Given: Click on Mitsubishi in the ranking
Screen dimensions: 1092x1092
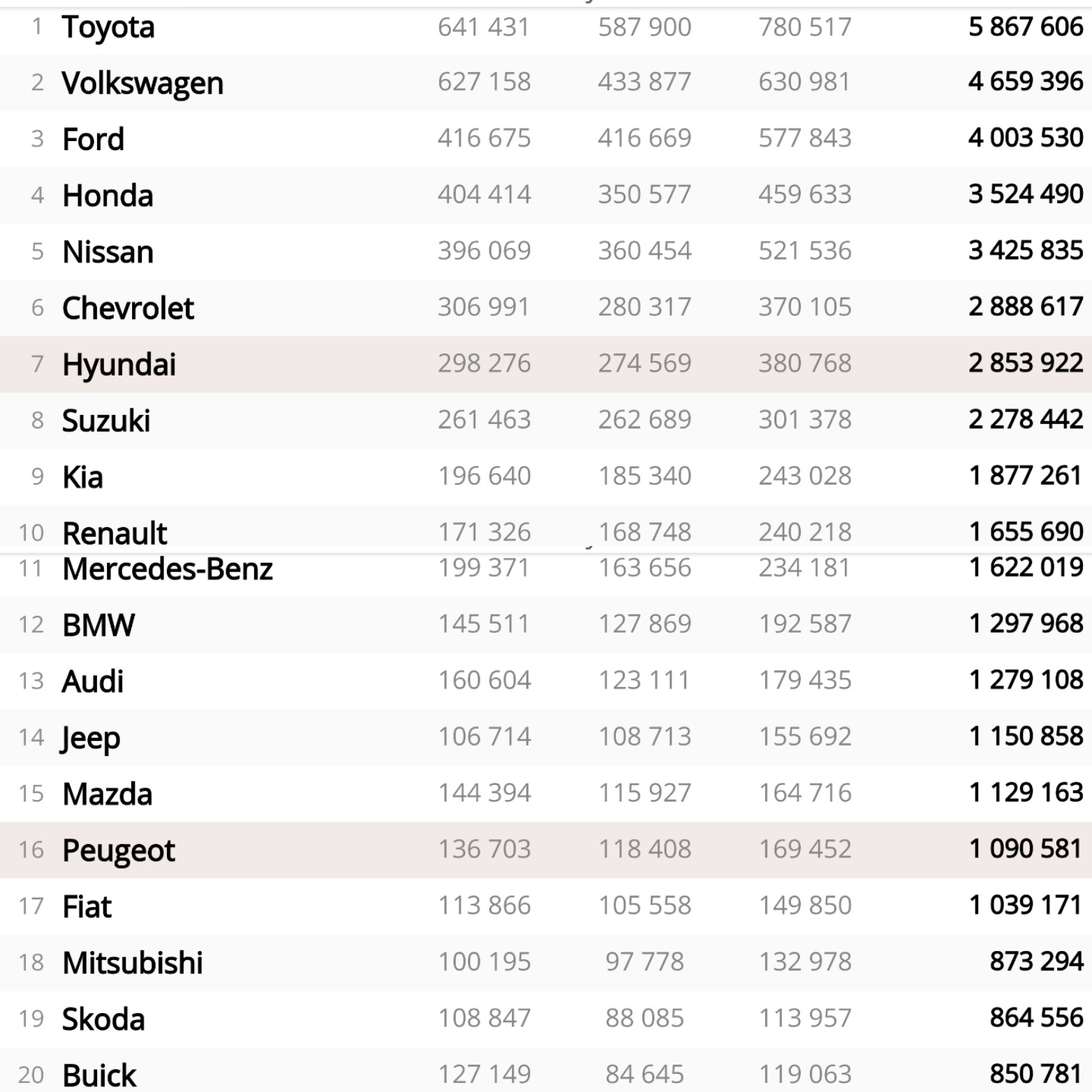Looking at the screenshot, I should pyautogui.click(x=133, y=963).
